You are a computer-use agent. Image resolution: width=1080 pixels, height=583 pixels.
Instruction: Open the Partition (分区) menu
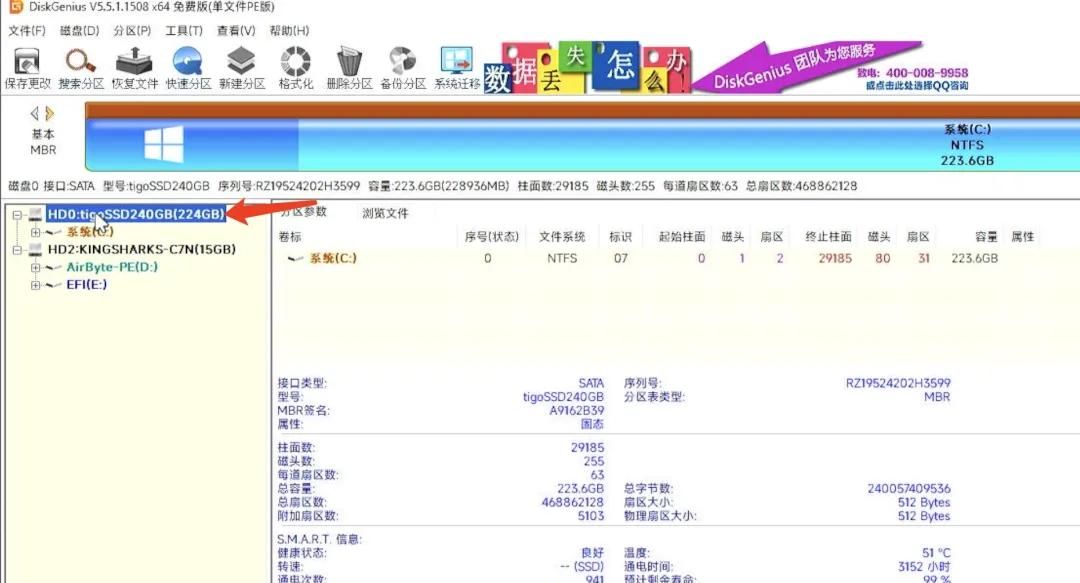click(x=132, y=30)
